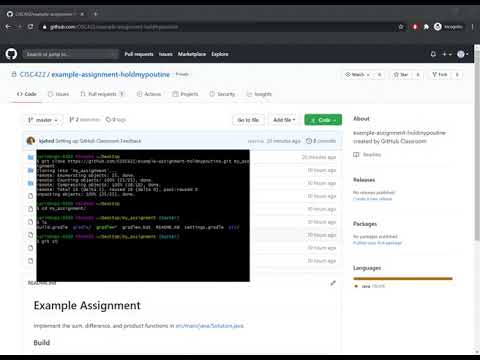
Task: Open the 'Setting up GitHub Classroom Feedback' commit message
Action: tap(98, 141)
